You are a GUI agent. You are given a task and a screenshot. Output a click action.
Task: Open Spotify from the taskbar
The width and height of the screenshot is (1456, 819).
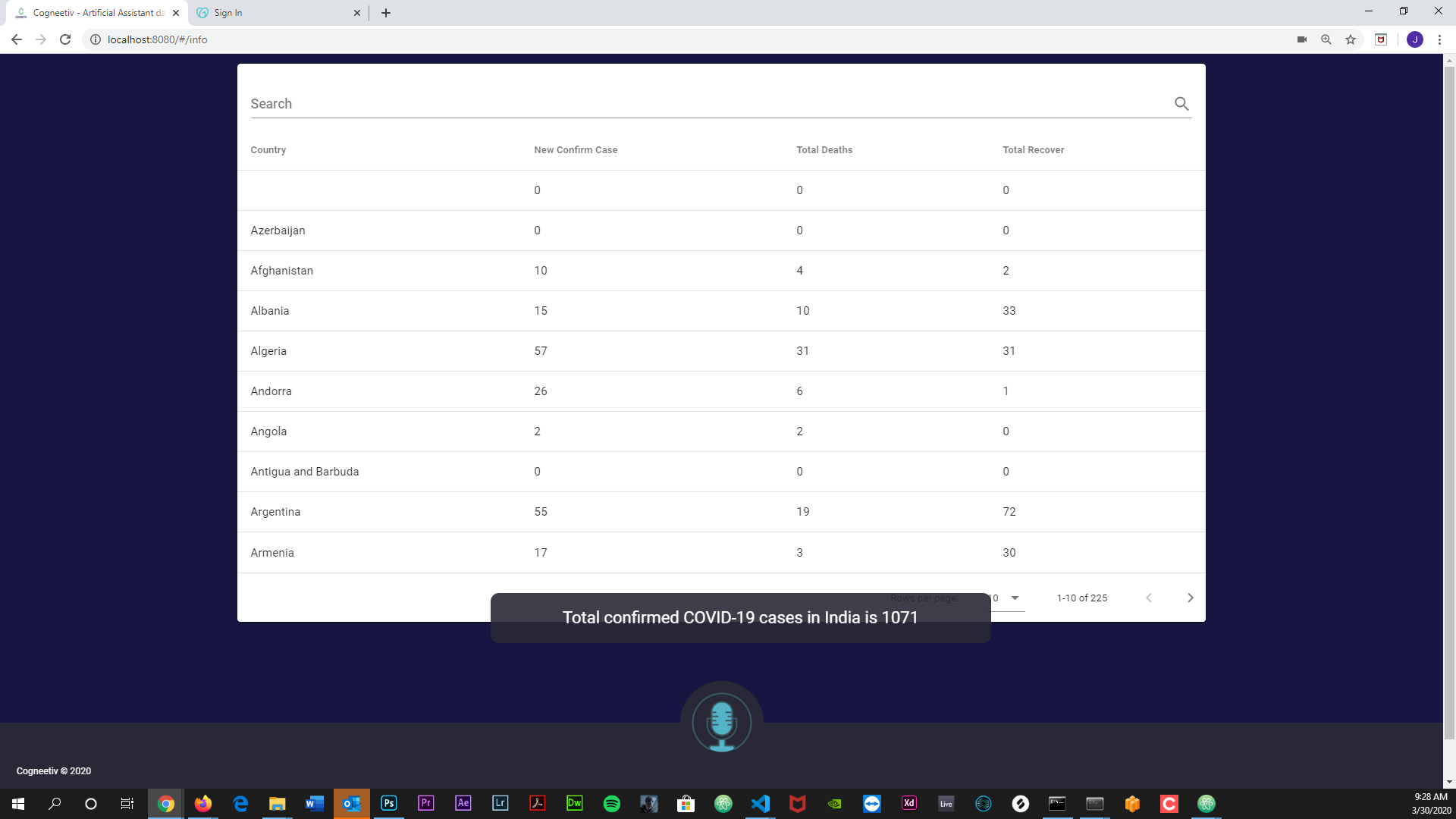[x=611, y=804]
